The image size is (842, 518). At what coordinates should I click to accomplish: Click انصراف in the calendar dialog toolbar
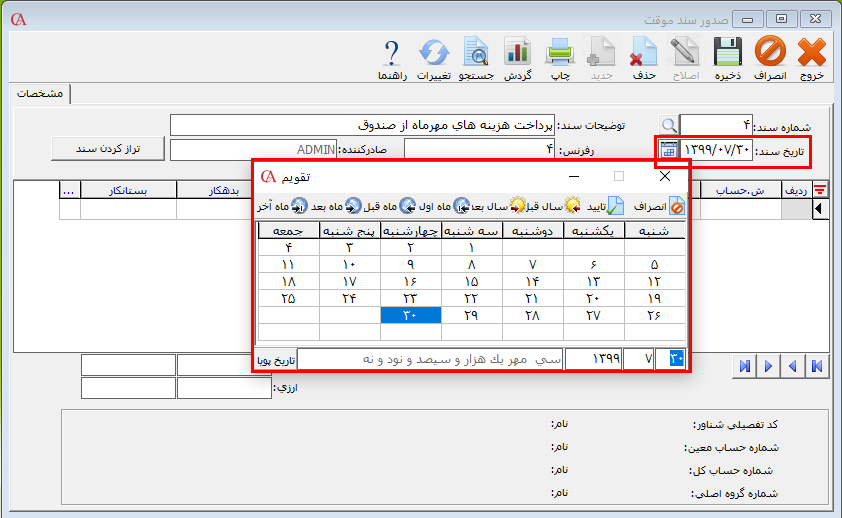[659, 206]
